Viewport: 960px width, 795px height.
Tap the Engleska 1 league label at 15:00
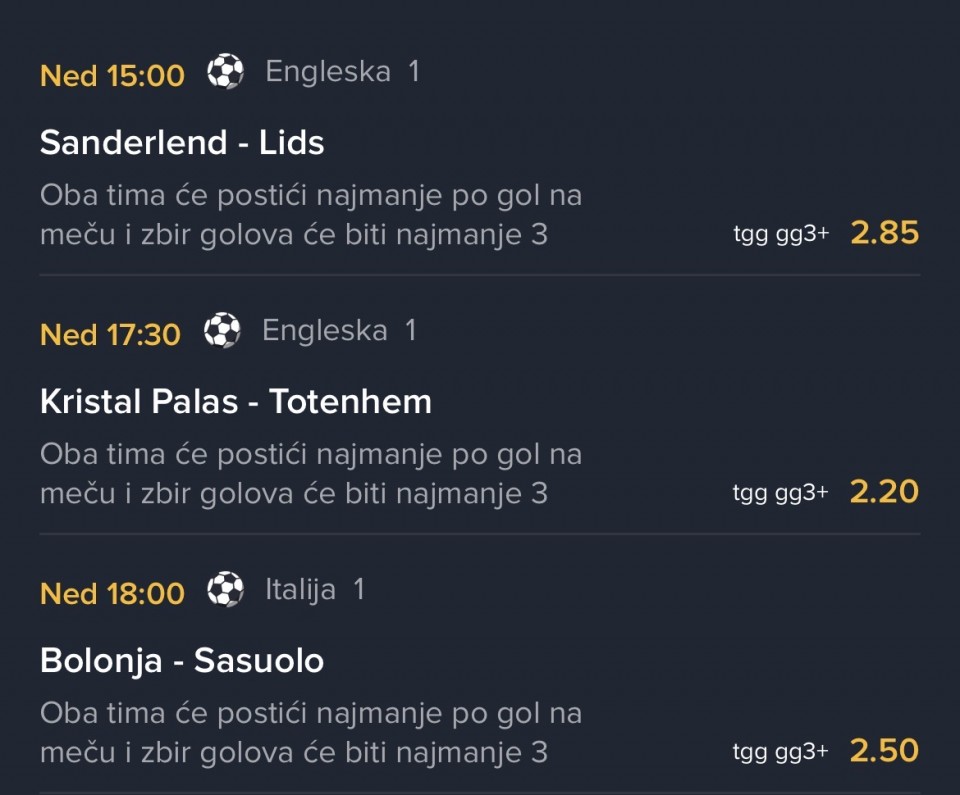click(342, 72)
